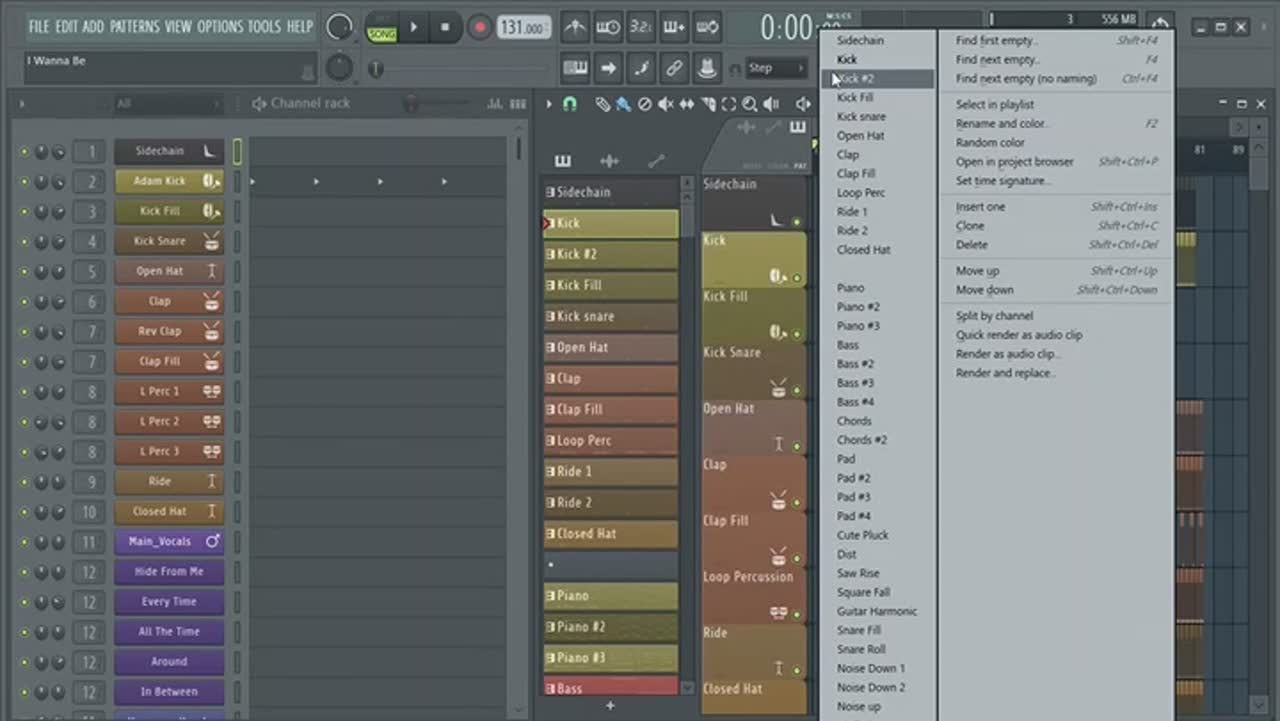
Task: Toggle Song/Pattern mode switch
Action: (381, 28)
